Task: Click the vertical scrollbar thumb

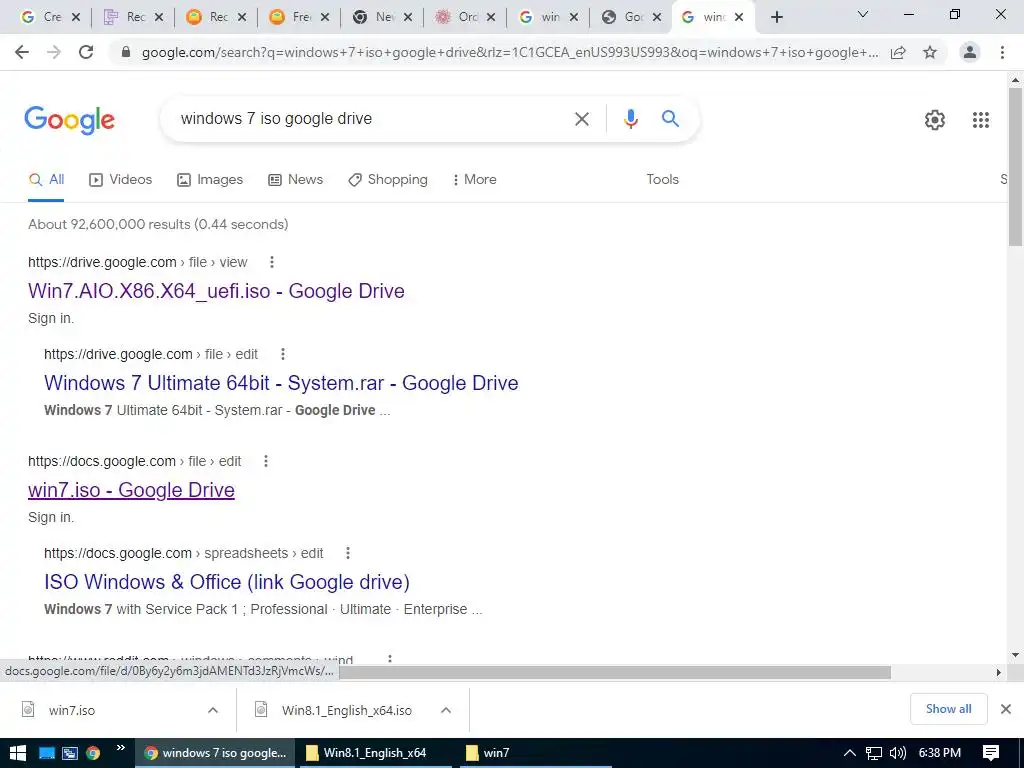Action: (1015, 167)
